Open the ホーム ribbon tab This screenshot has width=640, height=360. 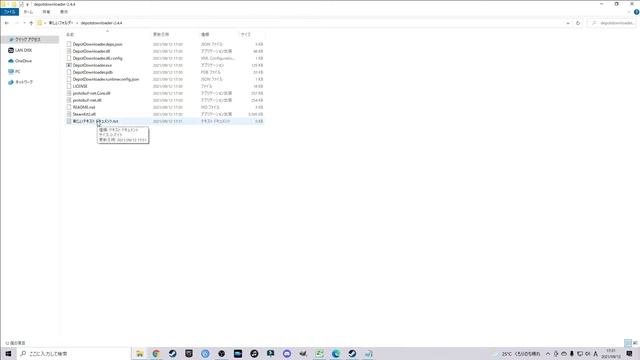[28, 12]
